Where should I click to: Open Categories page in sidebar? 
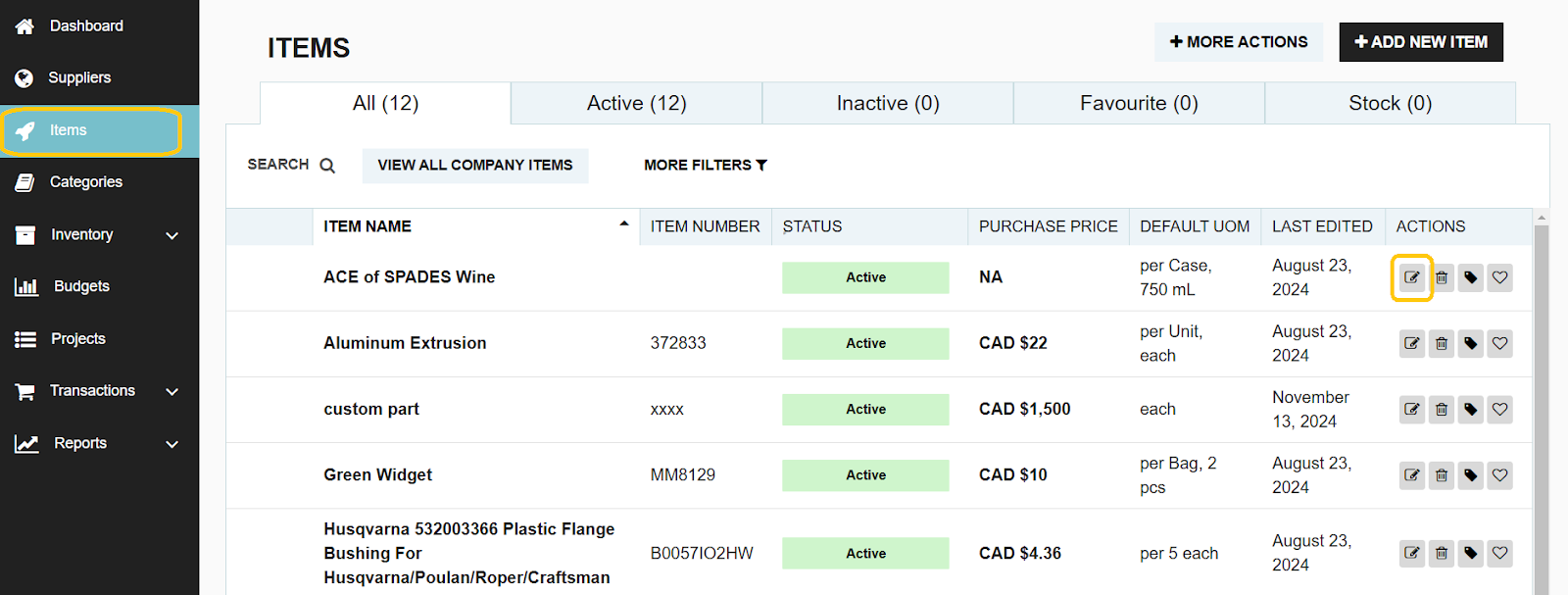(85, 182)
